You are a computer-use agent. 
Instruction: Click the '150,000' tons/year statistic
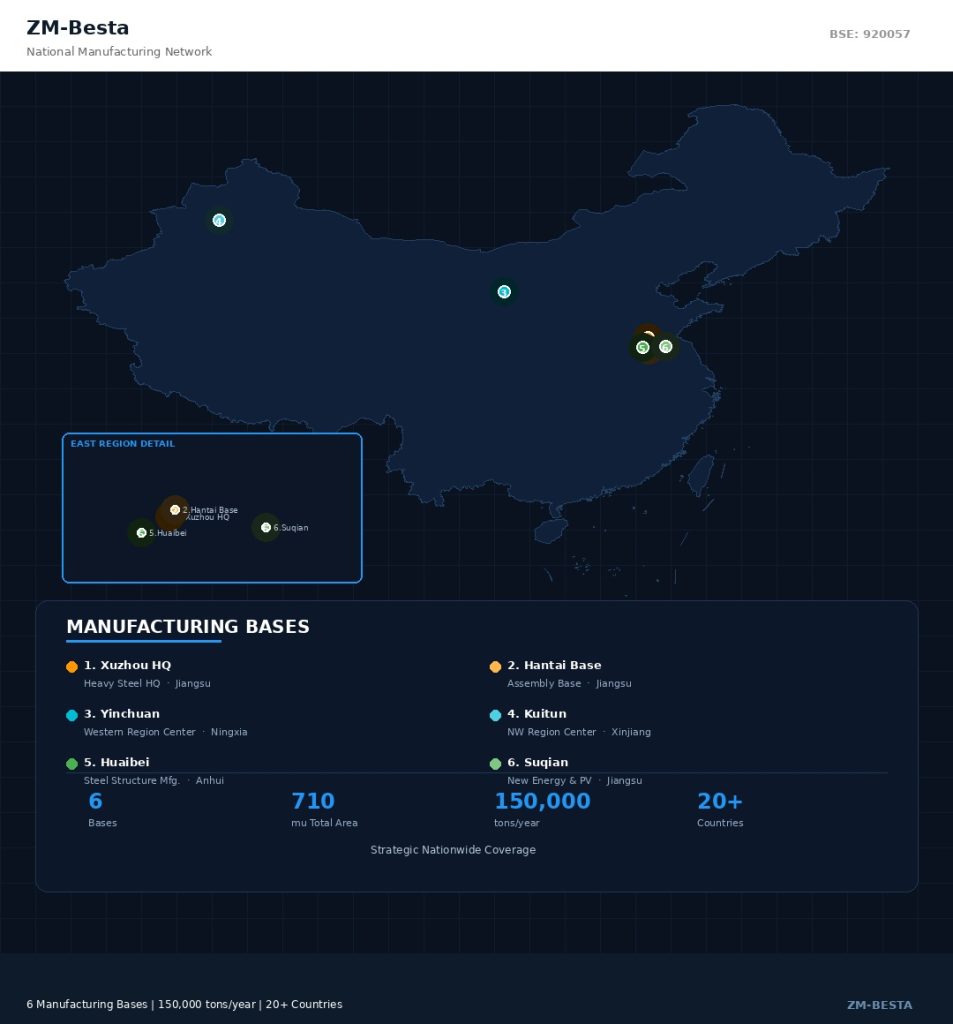[542, 801]
